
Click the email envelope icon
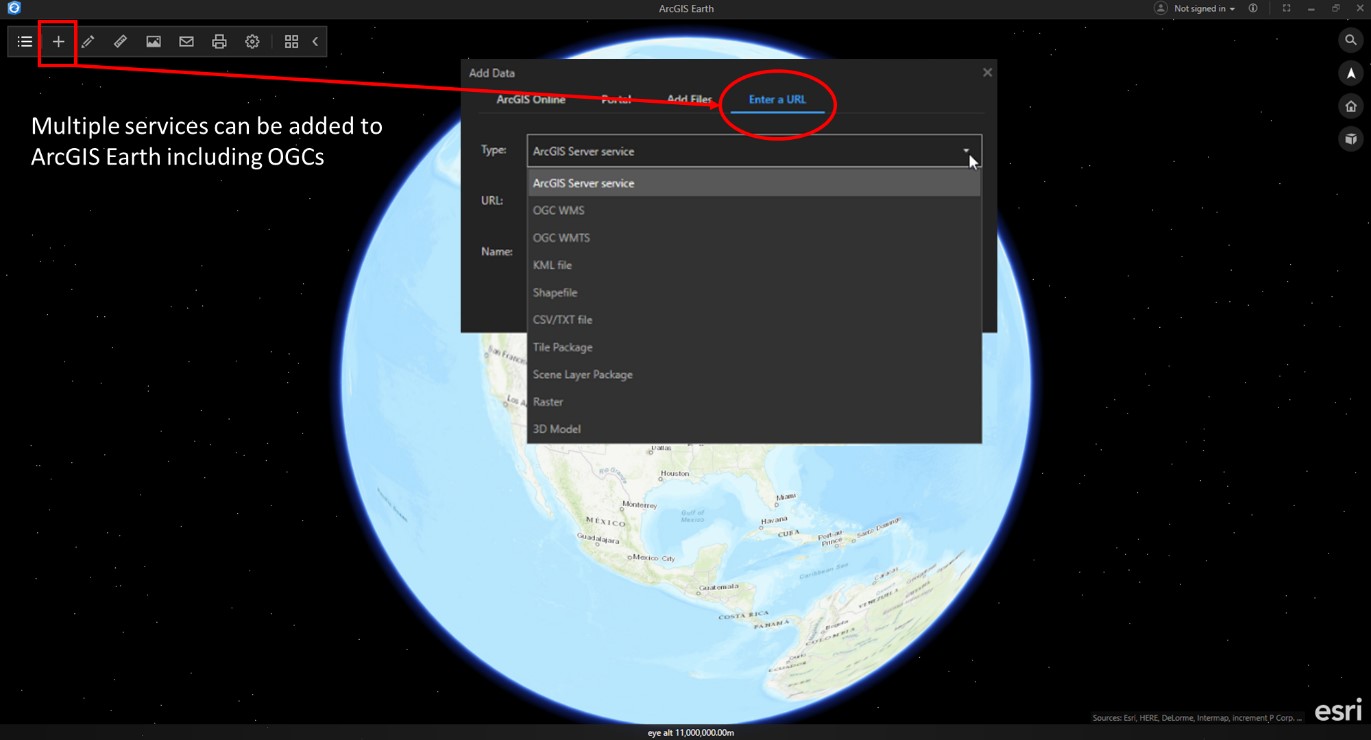(186, 42)
